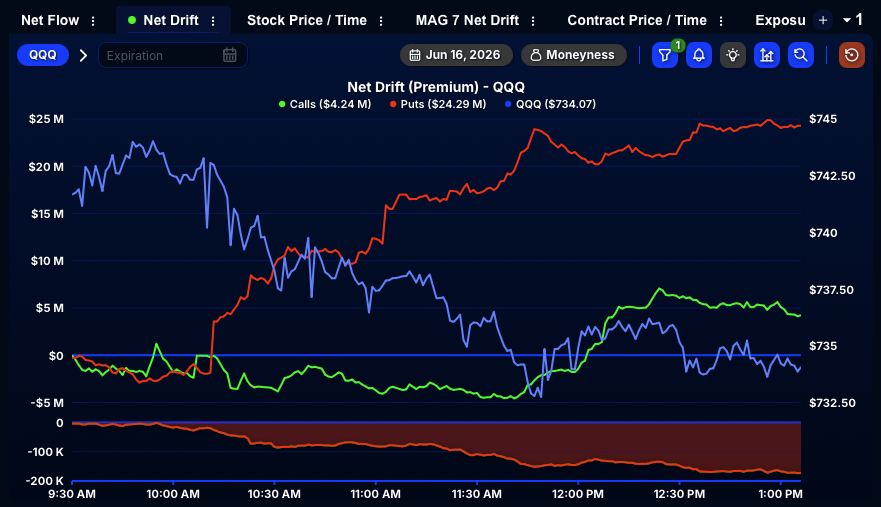Toggle the QQQ ($734.07) legend series
Screen dimensions: 881x507
click(550, 104)
